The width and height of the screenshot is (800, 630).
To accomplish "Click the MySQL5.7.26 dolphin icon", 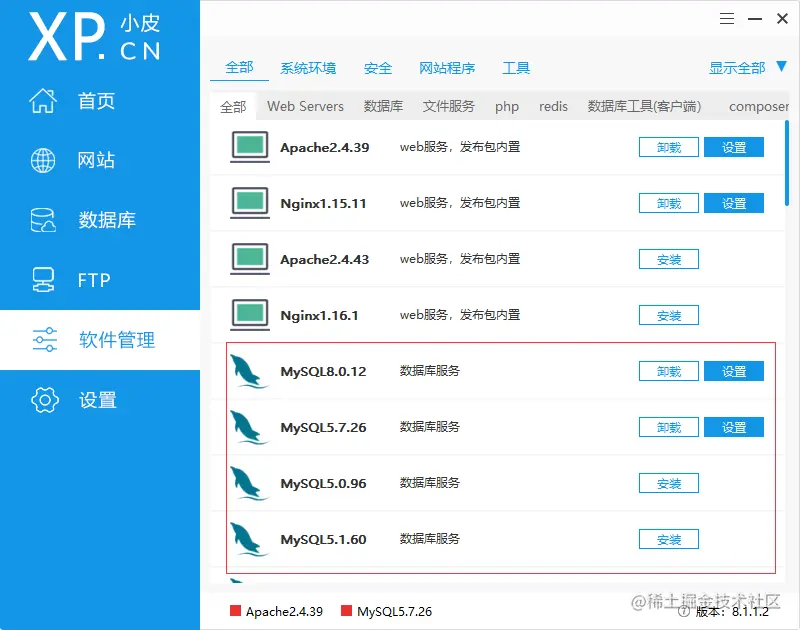I will coord(248,427).
